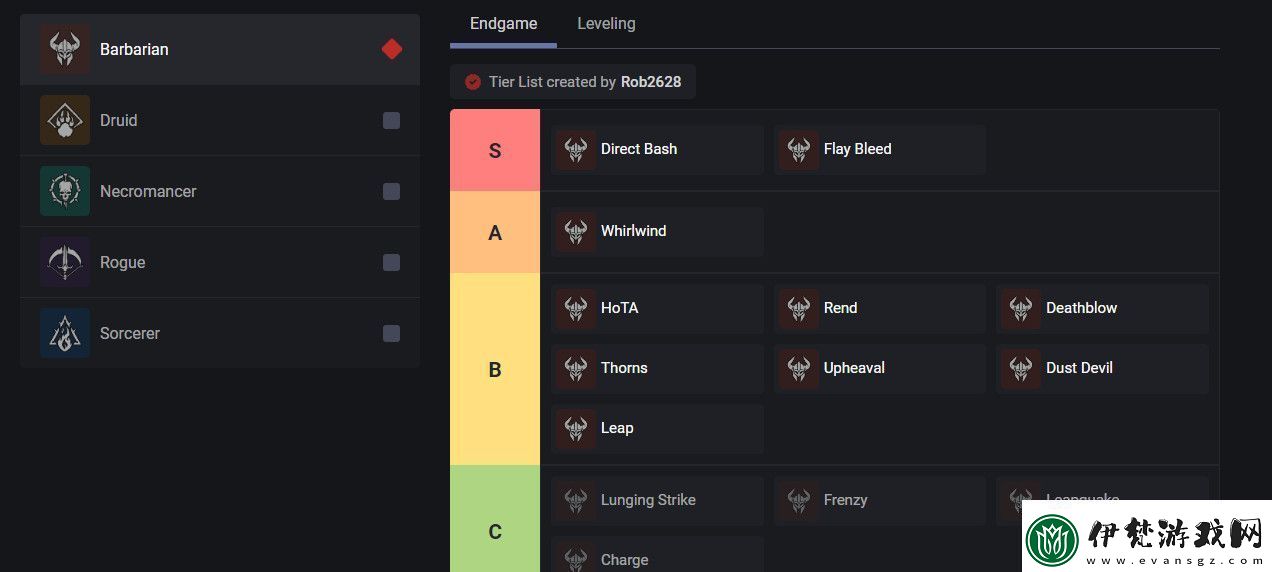1272x572 pixels.
Task: Click the Barbarian helmet icon in sidebar
Action: coord(65,49)
